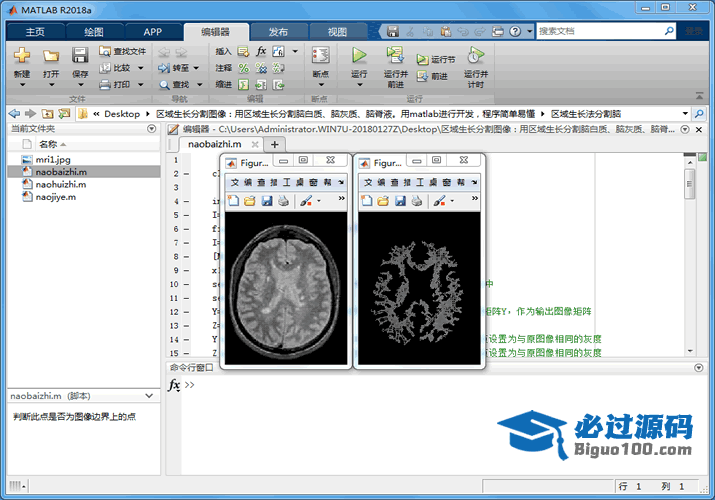Go back with the blue left arrow in address bar
Image resolution: width=715 pixels, height=500 pixels.
pyautogui.click(x=14, y=113)
